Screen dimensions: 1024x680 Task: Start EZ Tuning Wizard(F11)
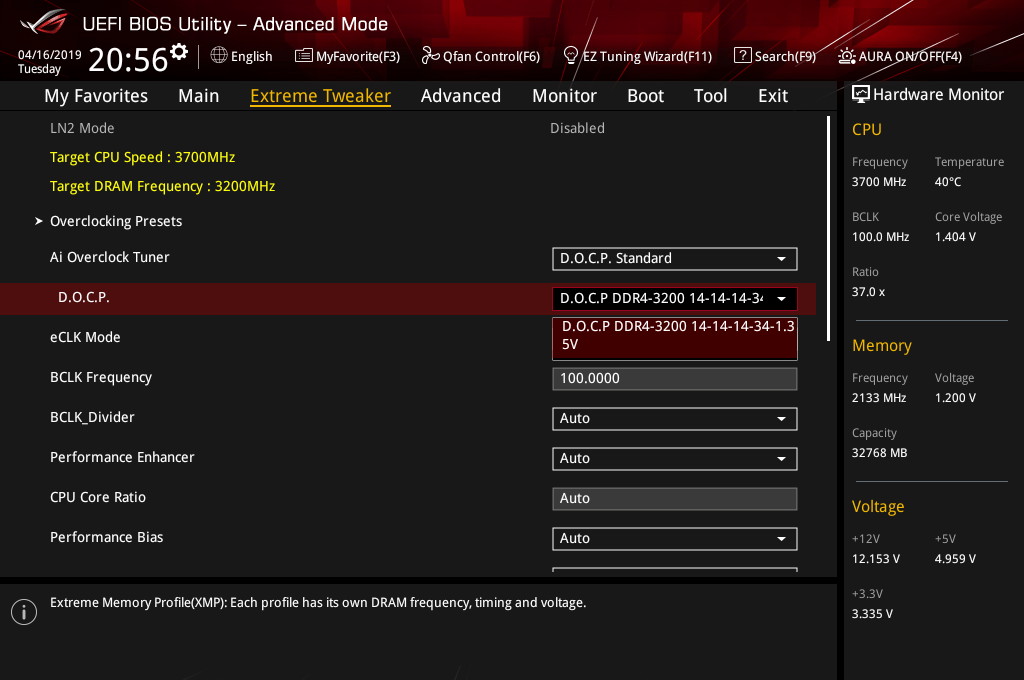[637, 56]
